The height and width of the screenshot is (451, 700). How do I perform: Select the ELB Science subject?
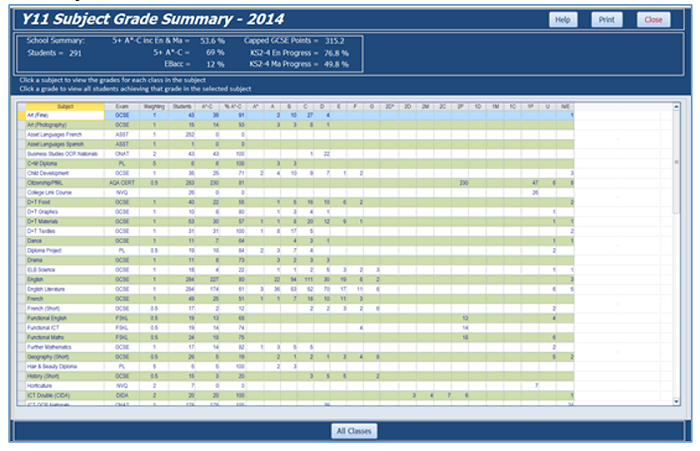(x=65, y=270)
